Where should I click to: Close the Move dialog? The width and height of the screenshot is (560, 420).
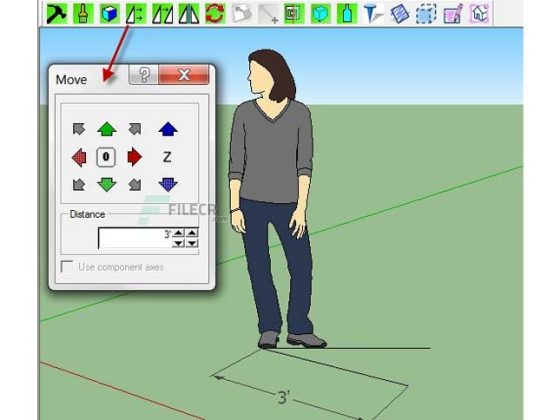coord(184,75)
